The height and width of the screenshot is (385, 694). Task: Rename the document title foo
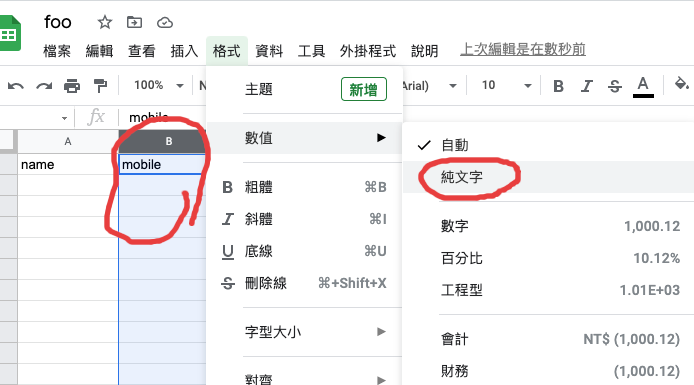point(58,22)
